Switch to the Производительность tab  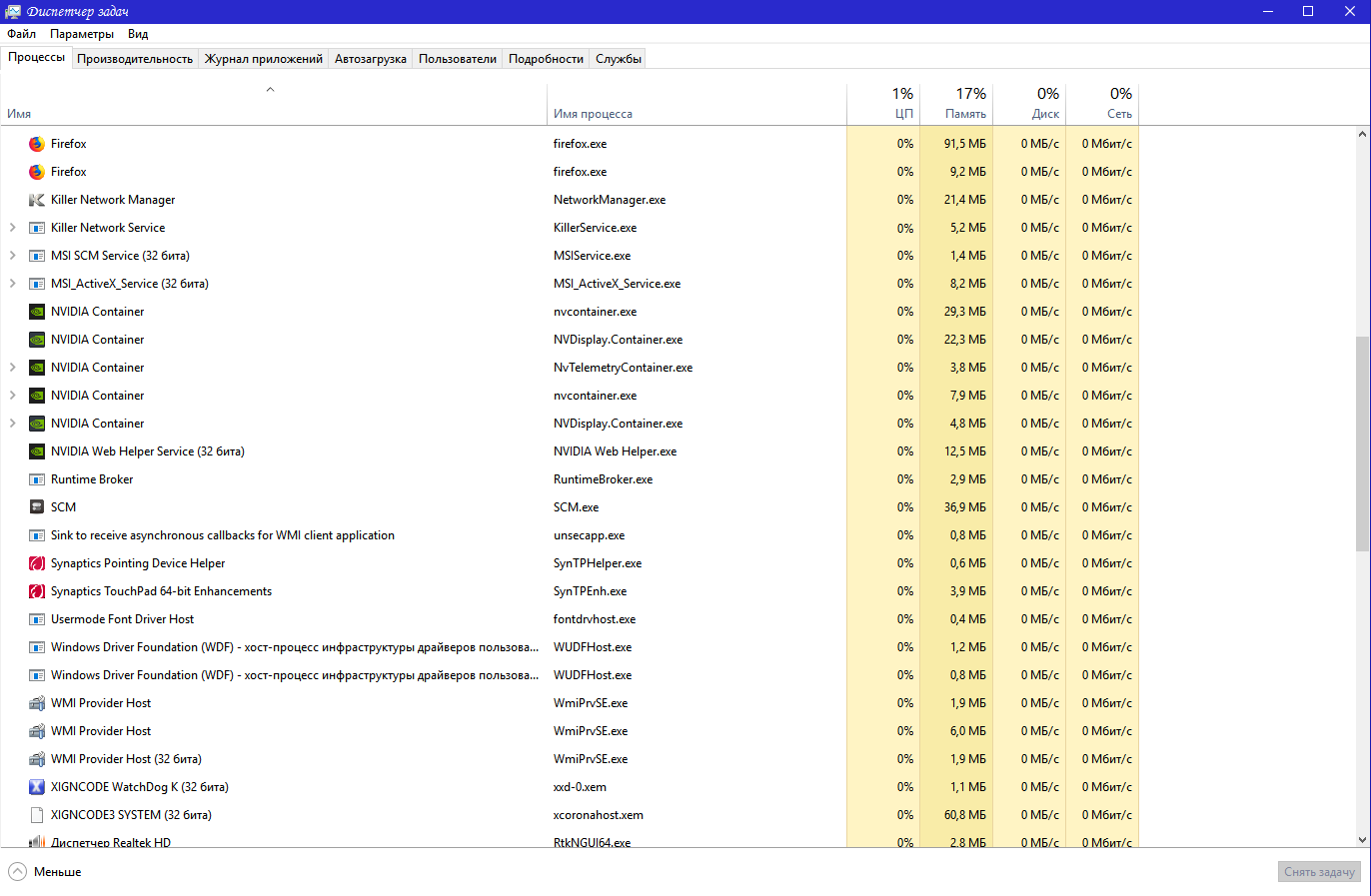pyautogui.click(x=135, y=59)
